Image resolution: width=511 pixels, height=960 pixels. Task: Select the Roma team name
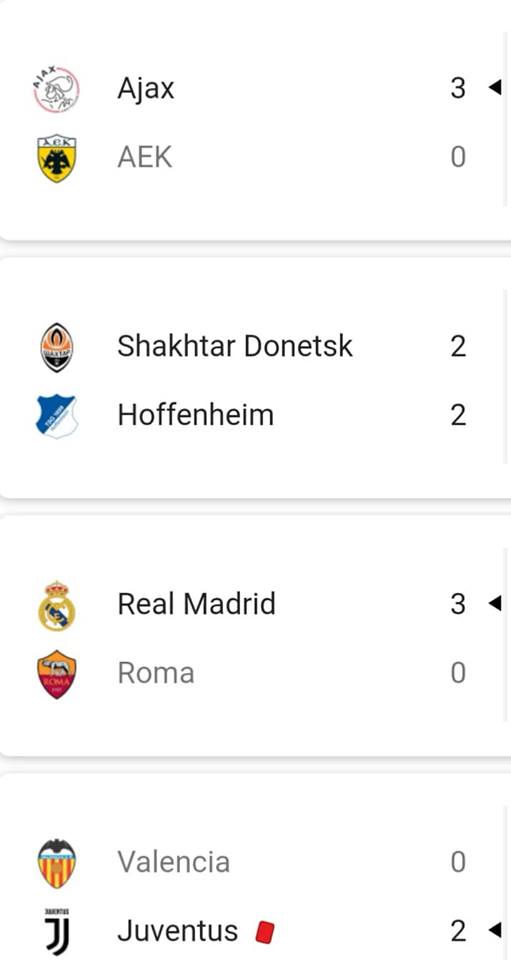click(x=156, y=673)
